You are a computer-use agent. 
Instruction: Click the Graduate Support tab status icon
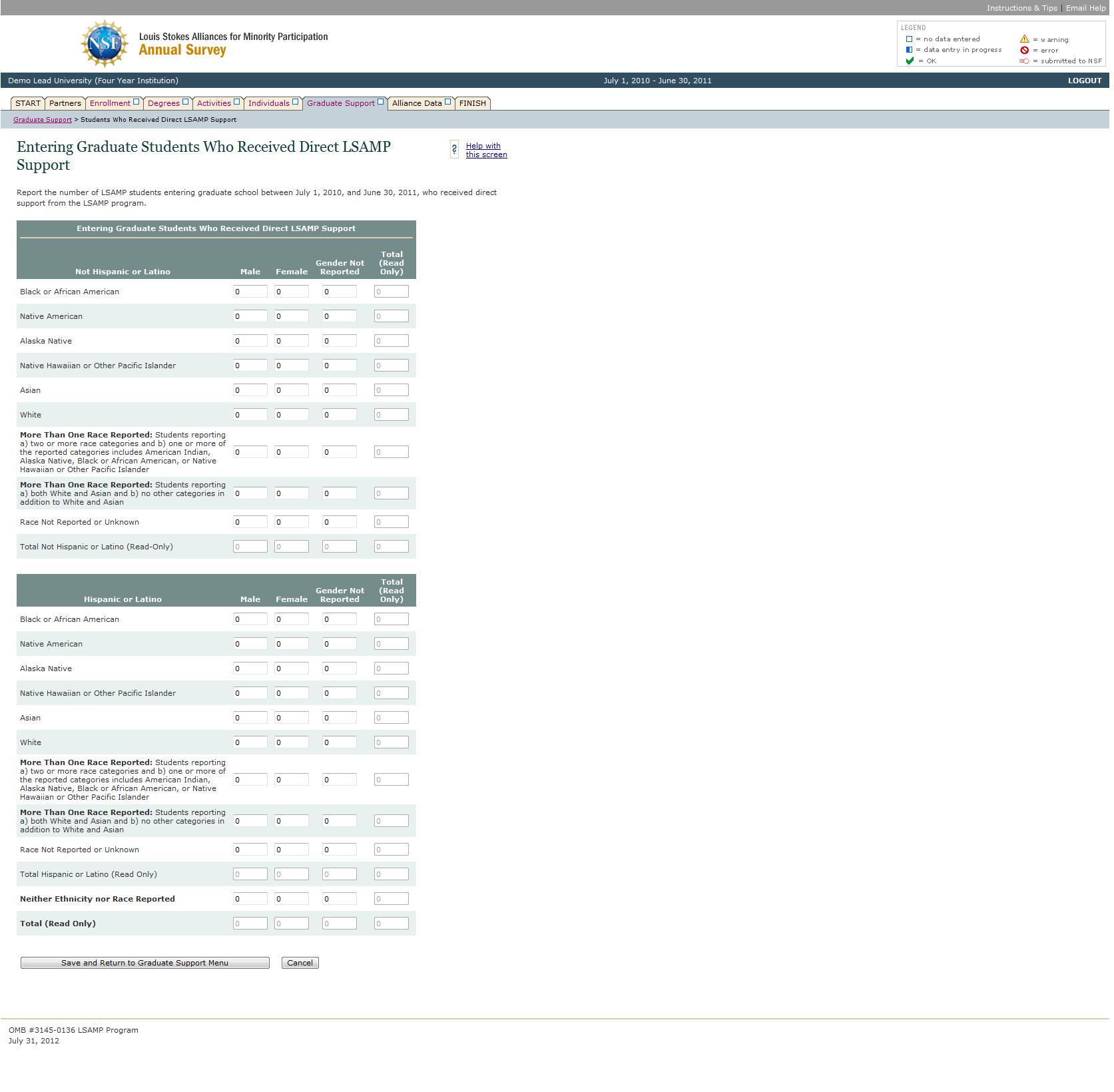point(380,102)
